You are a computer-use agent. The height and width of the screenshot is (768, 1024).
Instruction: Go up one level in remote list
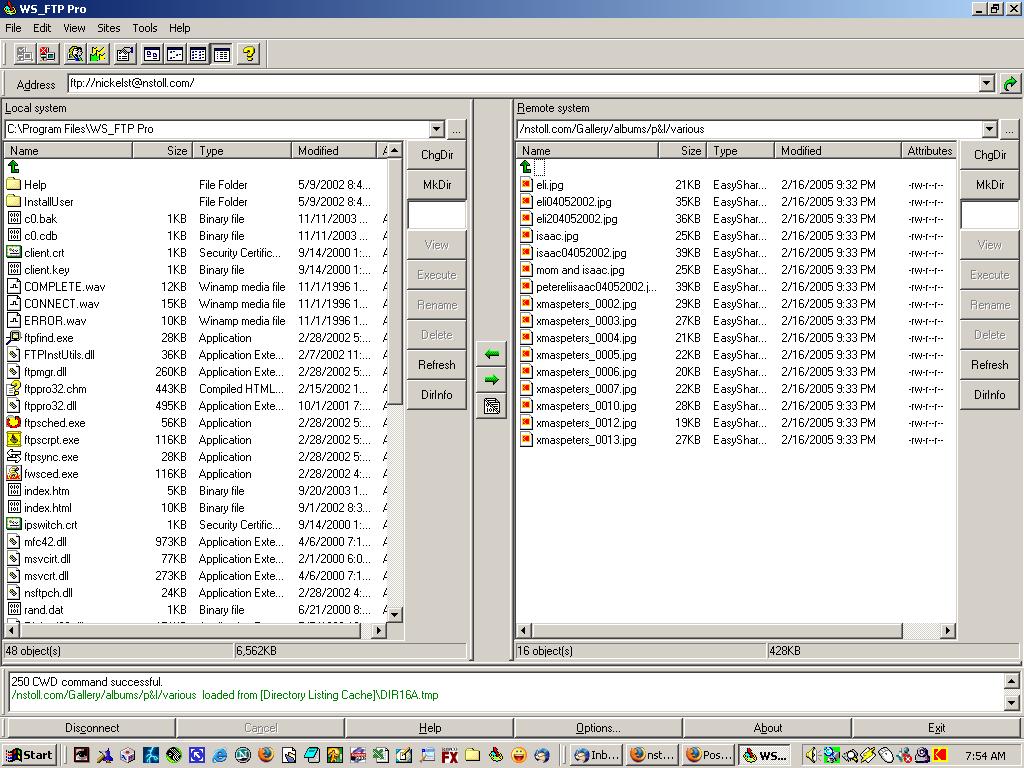click(526, 167)
